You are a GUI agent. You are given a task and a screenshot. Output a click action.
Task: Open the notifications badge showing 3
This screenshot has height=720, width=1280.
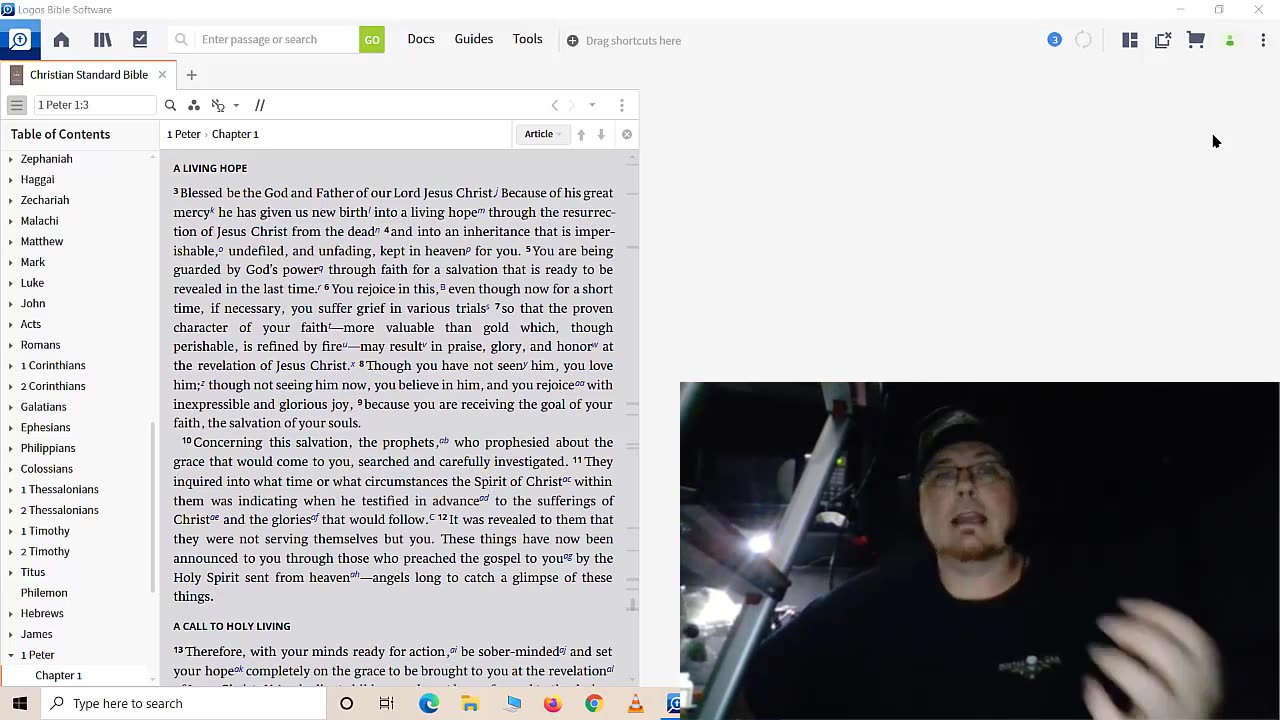[x=1054, y=40]
